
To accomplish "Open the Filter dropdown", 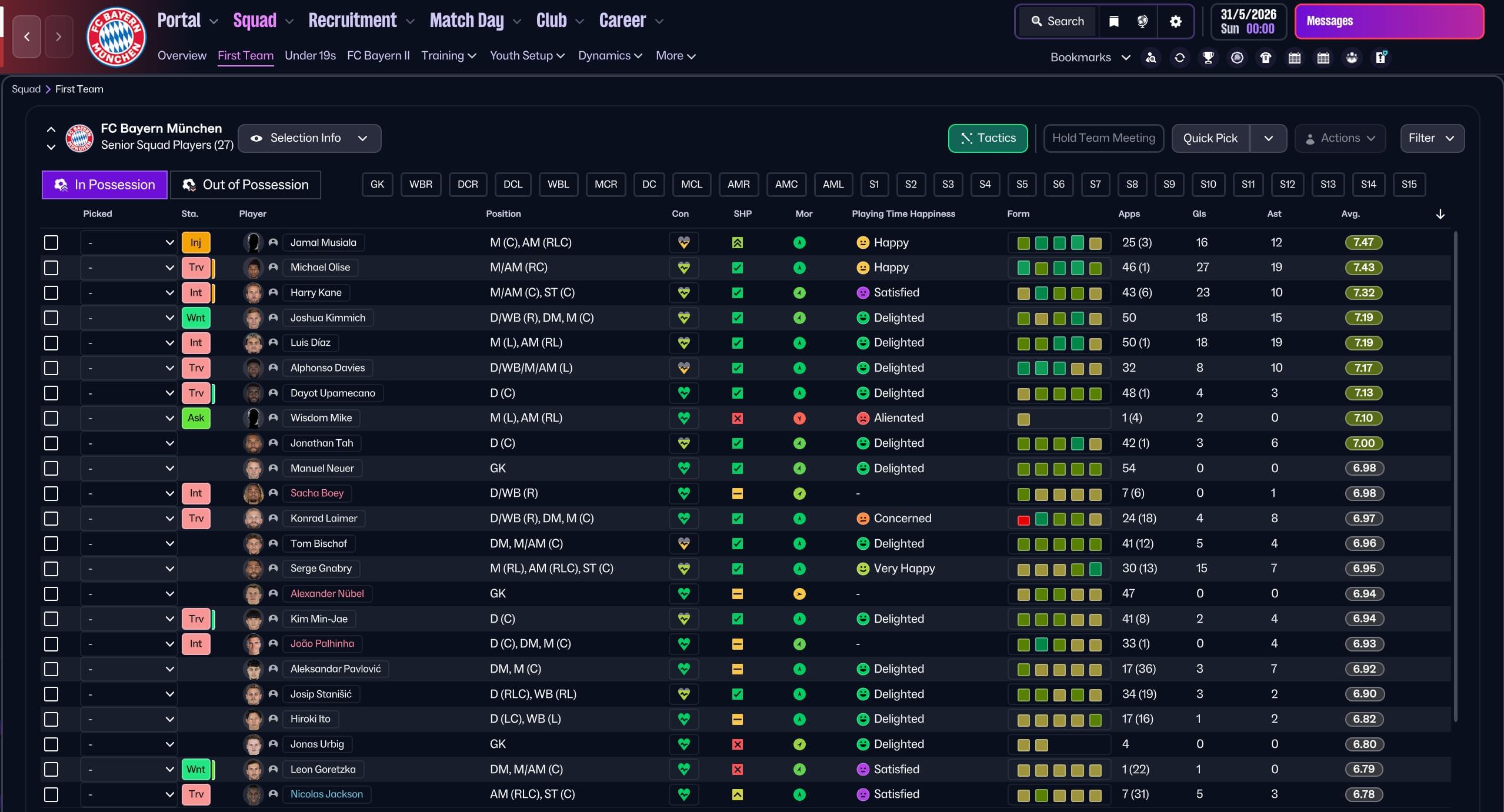I will (1432, 138).
